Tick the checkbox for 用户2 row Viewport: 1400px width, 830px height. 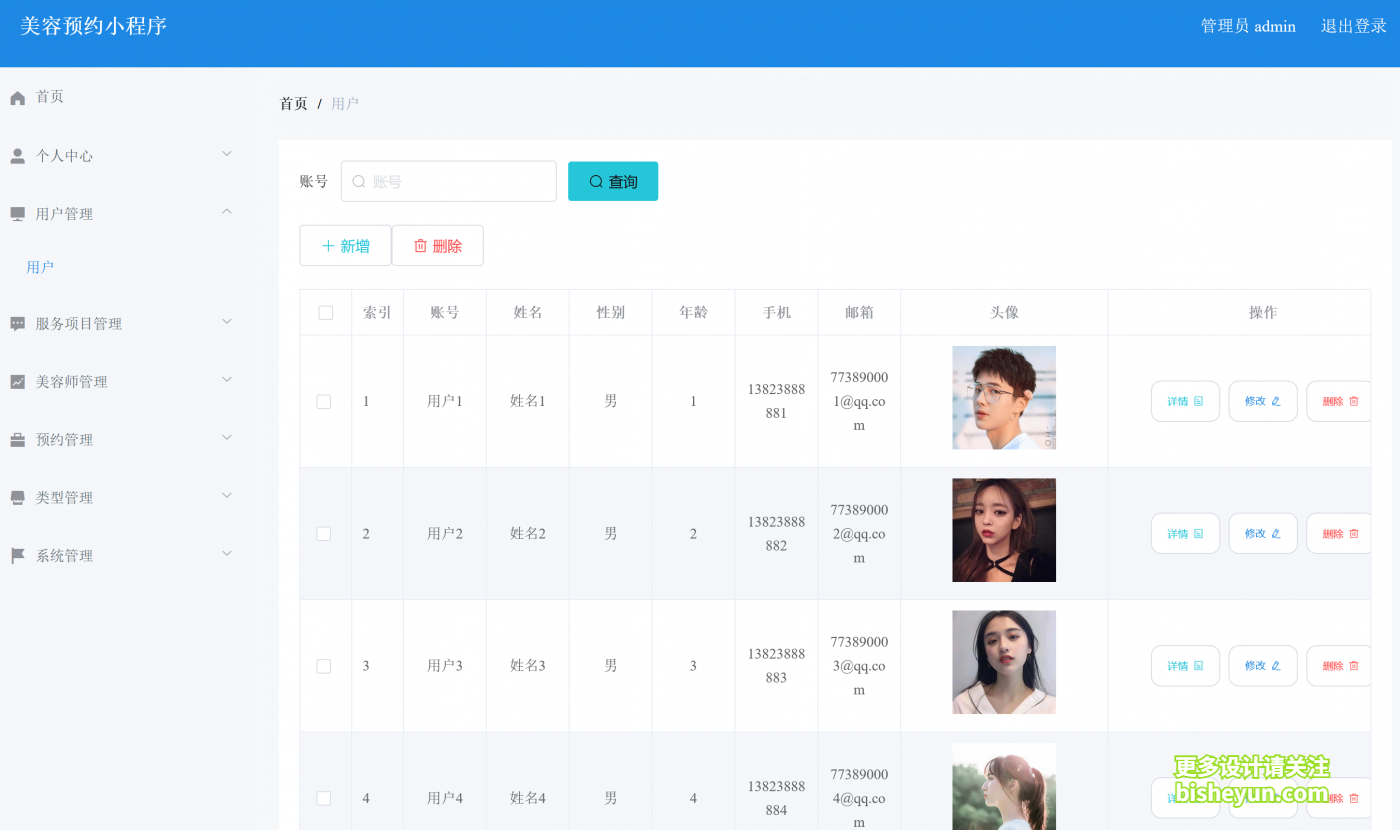324,534
